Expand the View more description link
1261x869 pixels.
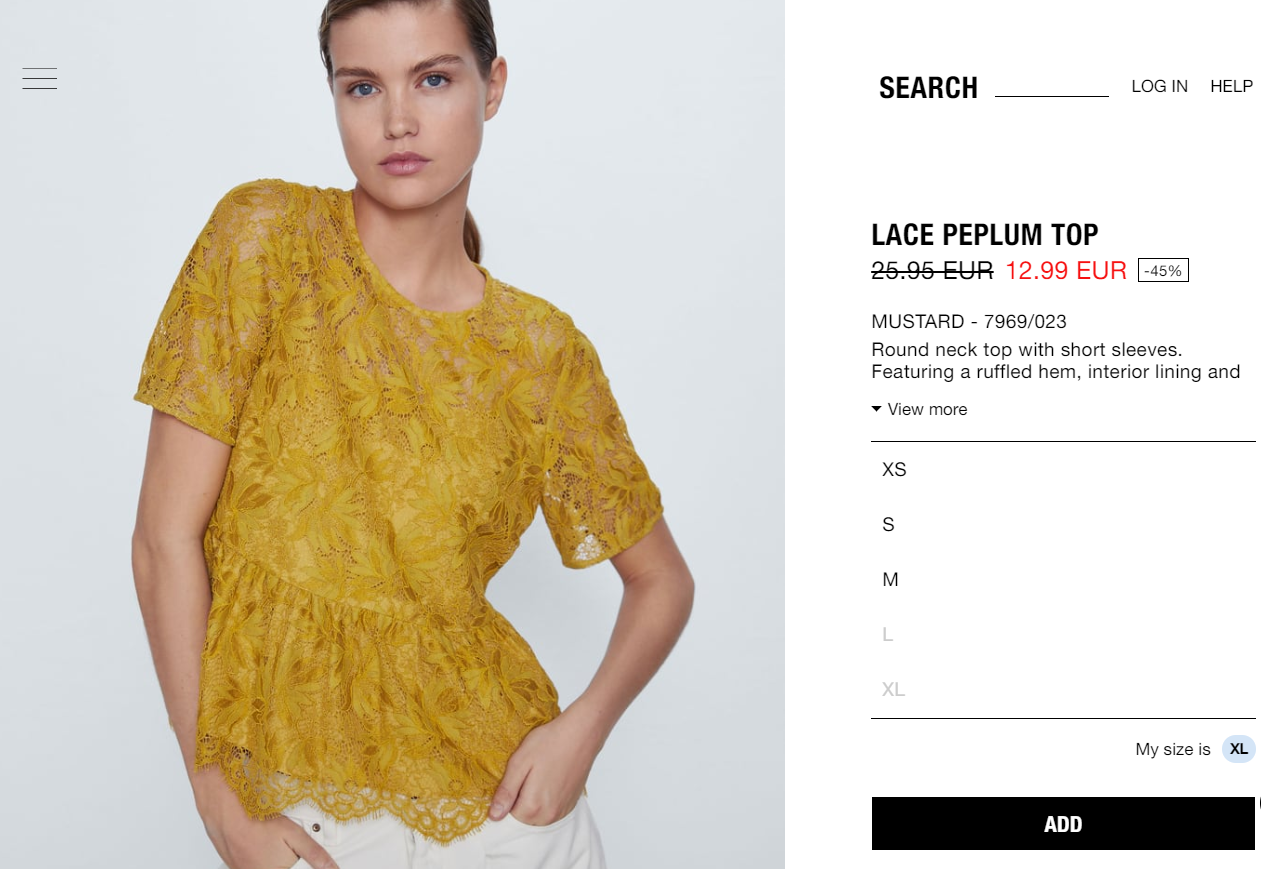pos(919,409)
